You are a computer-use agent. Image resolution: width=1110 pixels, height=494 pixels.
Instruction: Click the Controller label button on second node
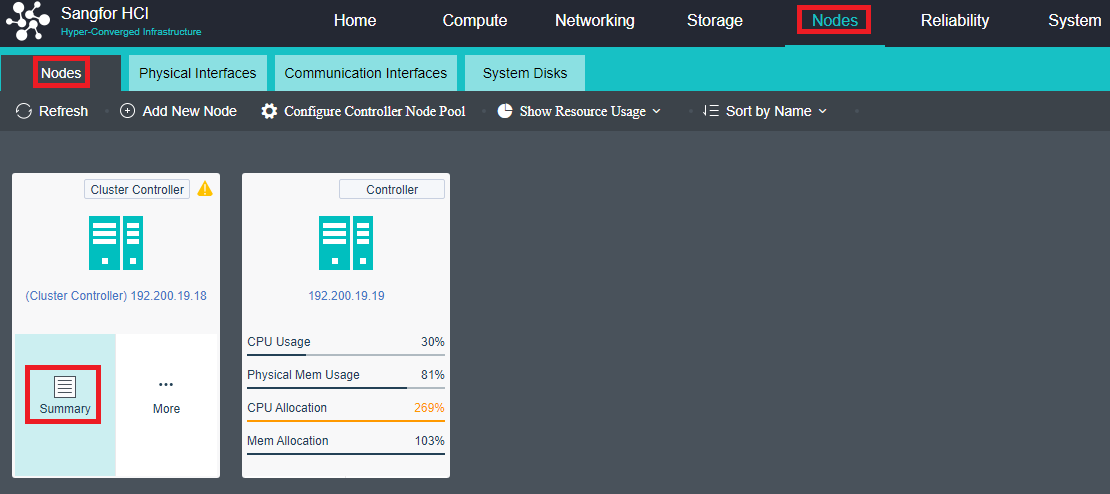(392, 189)
